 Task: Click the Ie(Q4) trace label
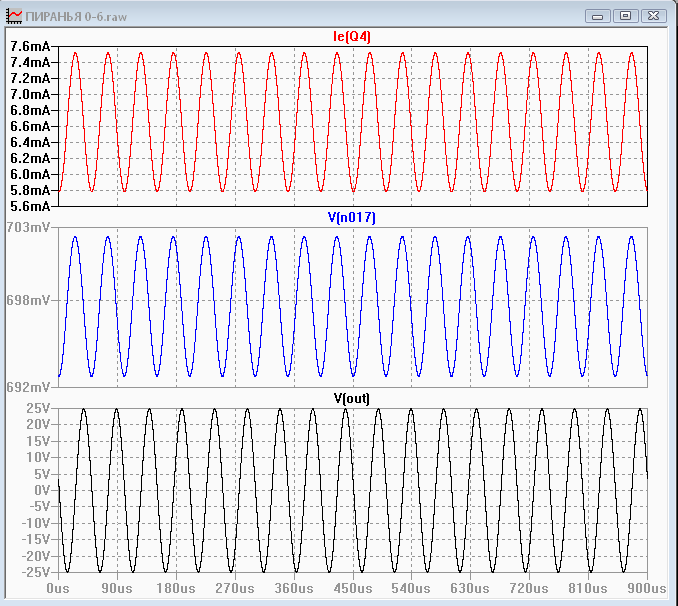[x=352, y=36]
